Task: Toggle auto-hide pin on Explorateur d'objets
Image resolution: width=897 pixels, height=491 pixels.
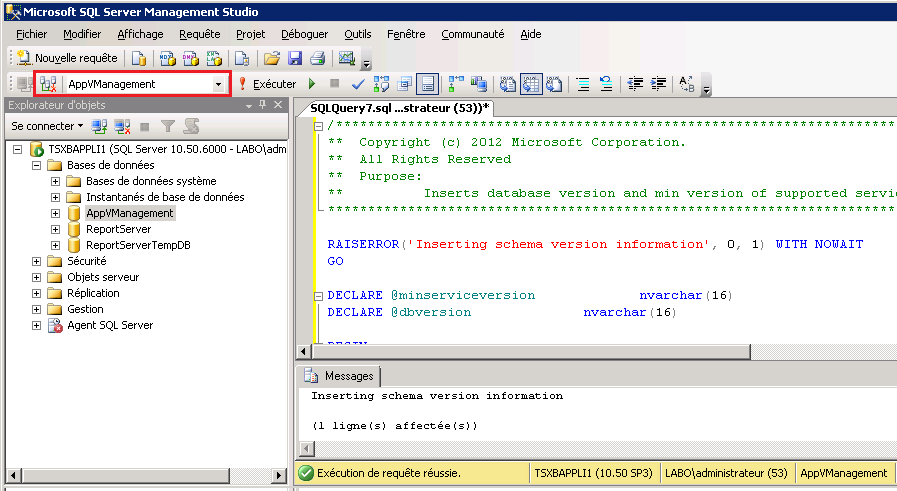Action: point(263,105)
